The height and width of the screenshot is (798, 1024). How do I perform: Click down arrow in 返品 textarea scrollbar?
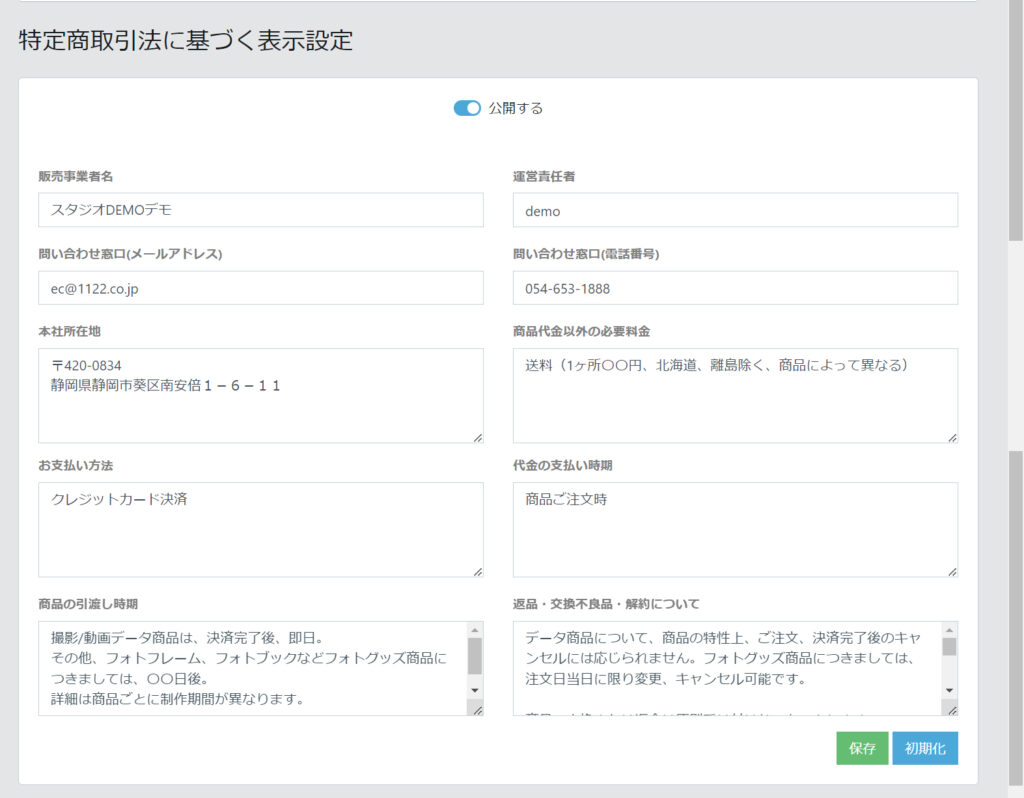coord(949,690)
